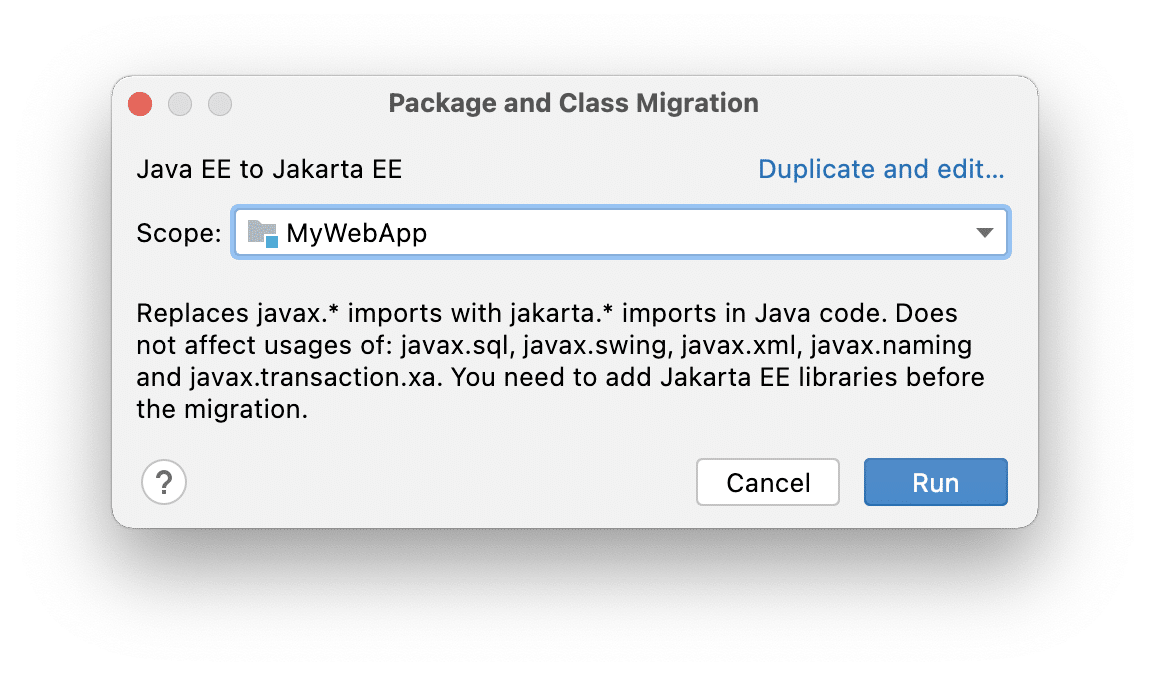
Task: Click the word javax.transaction.xa in the description
Action: point(314,377)
